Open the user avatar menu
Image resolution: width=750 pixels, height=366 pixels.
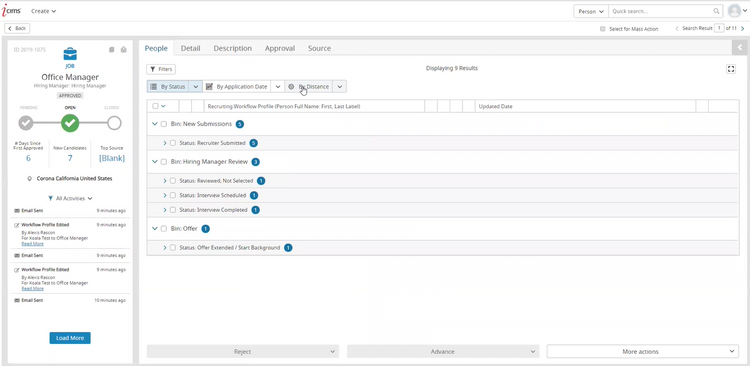pyautogui.click(x=737, y=11)
